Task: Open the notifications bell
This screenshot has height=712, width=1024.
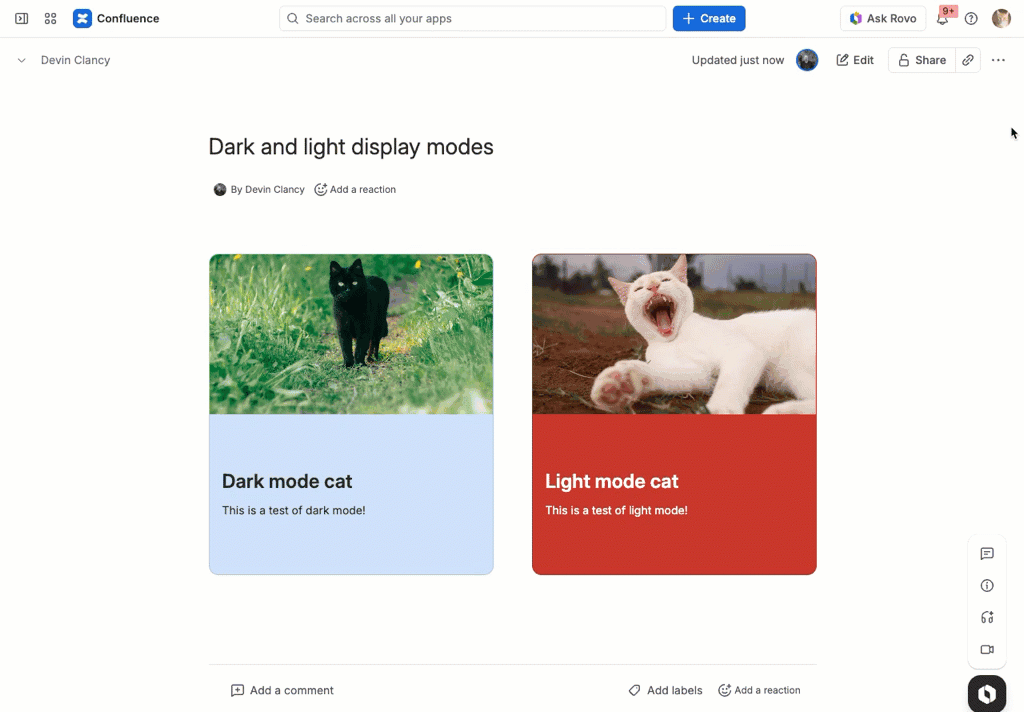Action: pos(941,18)
